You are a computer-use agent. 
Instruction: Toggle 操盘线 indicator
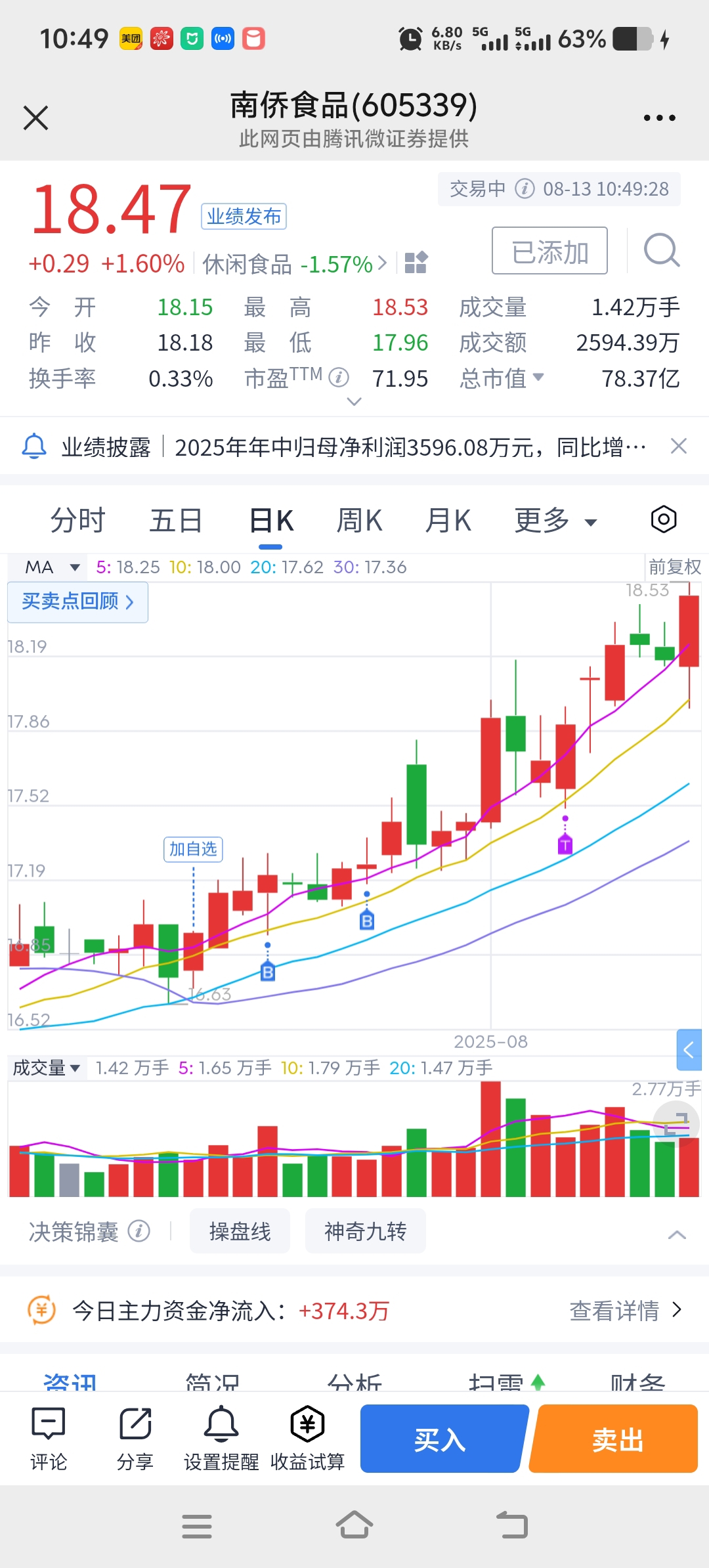(240, 1231)
